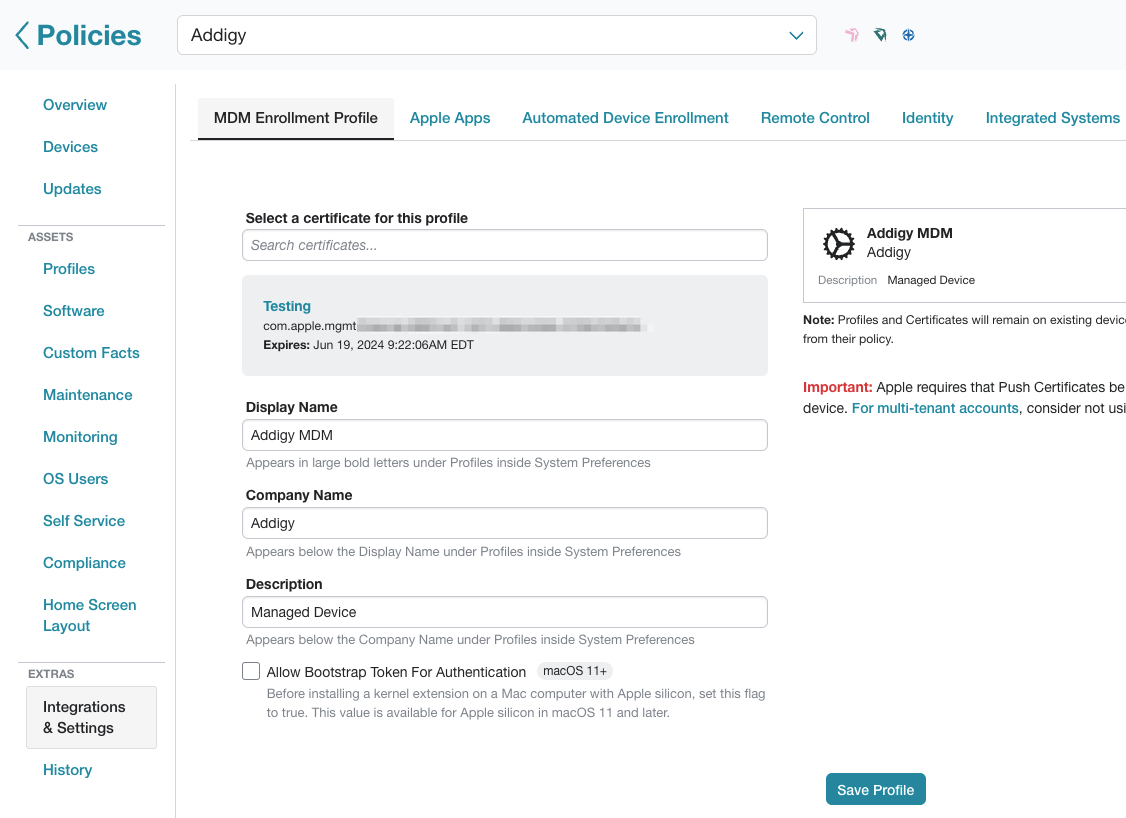Viewport: 1126px width, 818px height.
Task: Enable Allow Bootstrap Token For Authentication checkbox
Action: (x=251, y=671)
